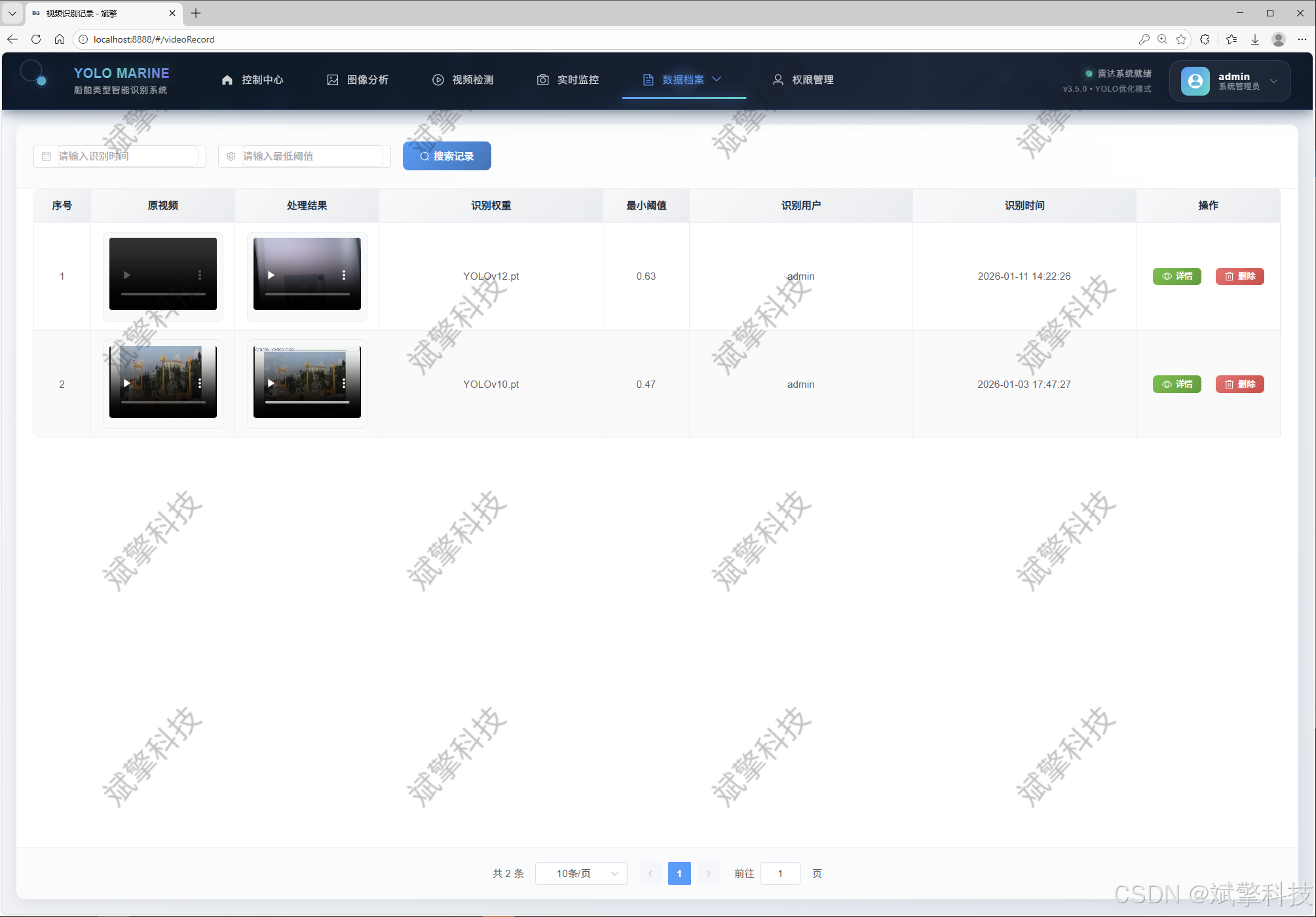The height and width of the screenshot is (917, 1316).
Task: Open the 10条/页 page size dropdown
Action: (581, 873)
